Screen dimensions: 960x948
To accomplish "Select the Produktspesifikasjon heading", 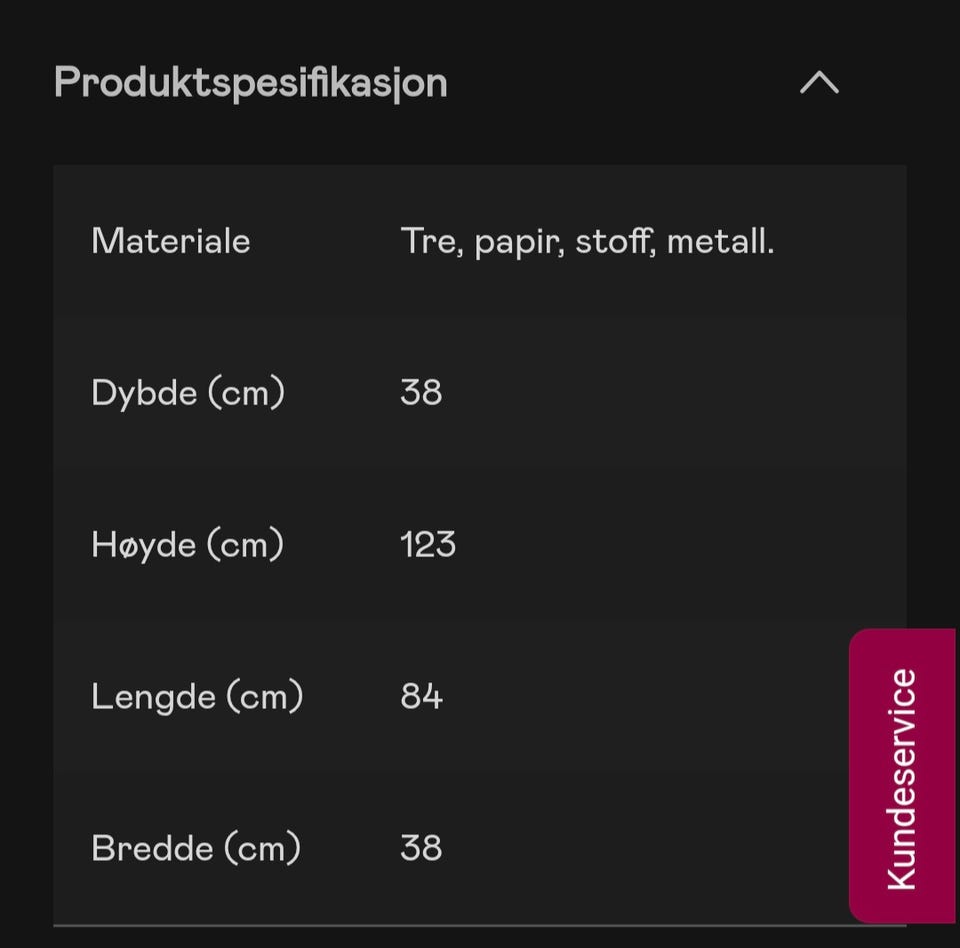I will pyautogui.click(x=251, y=84).
